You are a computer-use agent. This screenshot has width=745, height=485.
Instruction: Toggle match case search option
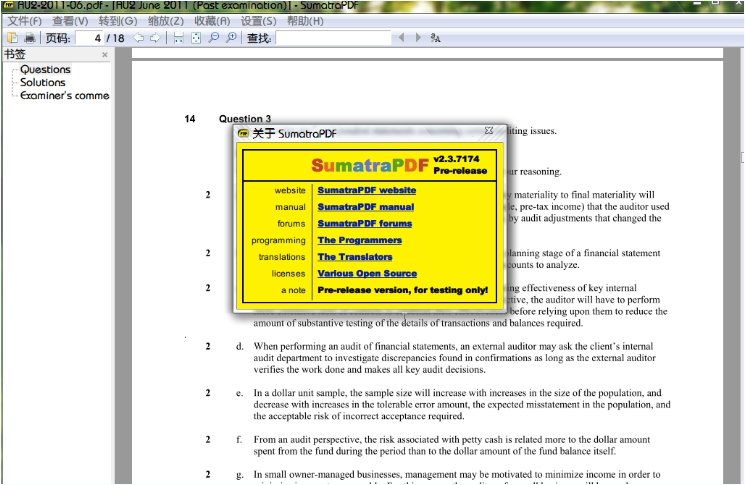[435, 38]
